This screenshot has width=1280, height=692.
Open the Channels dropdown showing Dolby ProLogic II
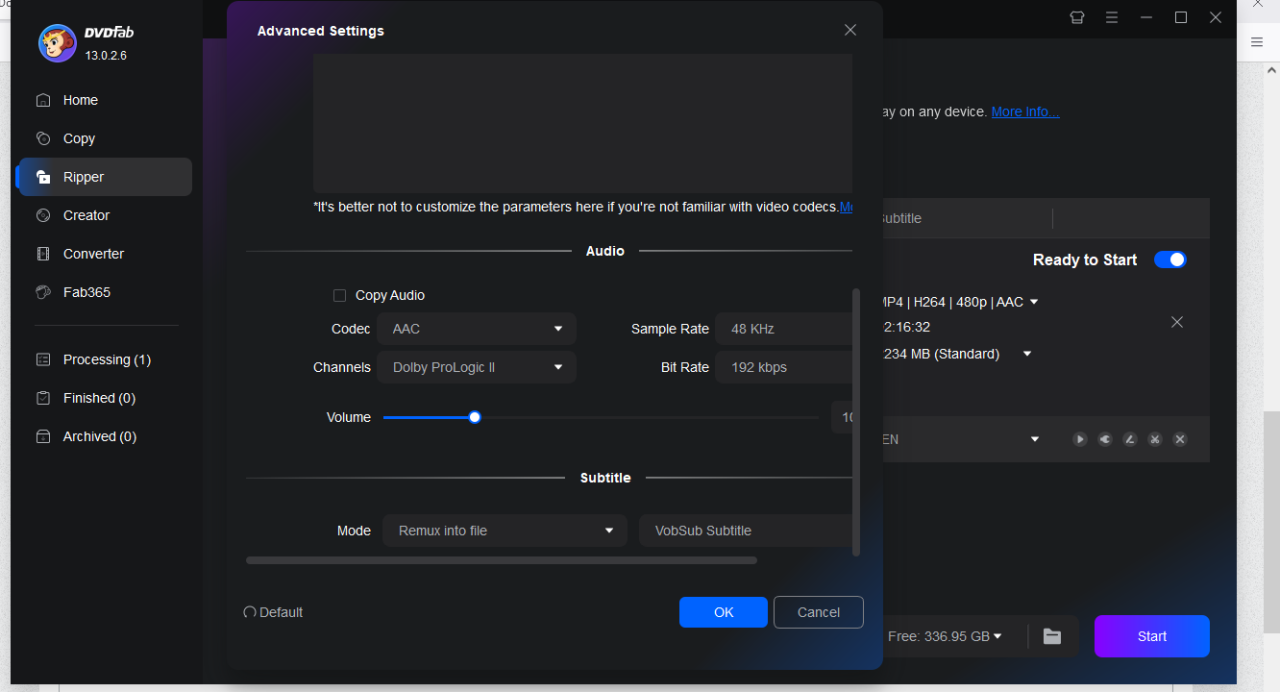(x=477, y=367)
